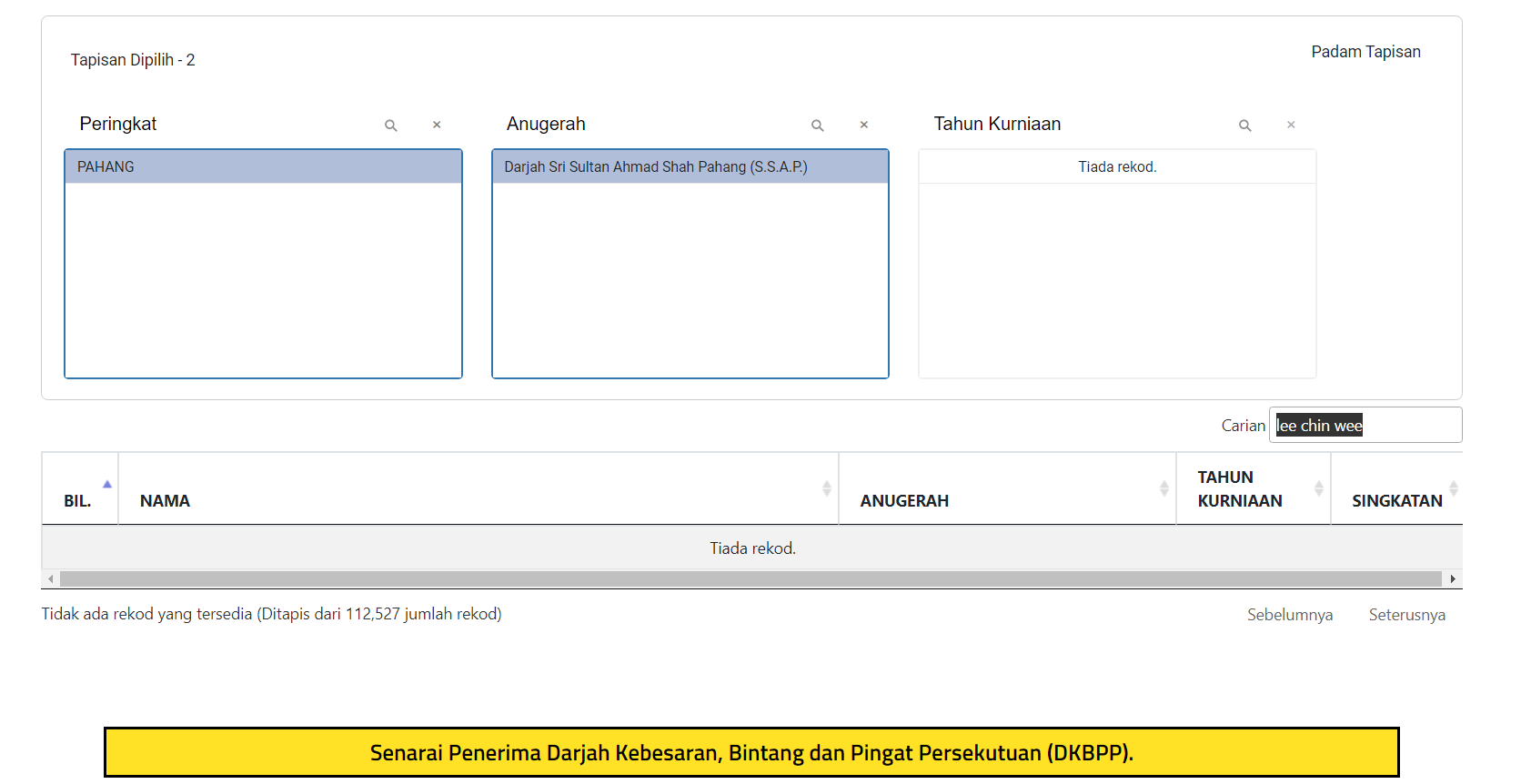Image resolution: width=1521 pixels, height=784 pixels.
Task: Clear the Tahun Kurniaan filter selection
Action: coord(1290,125)
